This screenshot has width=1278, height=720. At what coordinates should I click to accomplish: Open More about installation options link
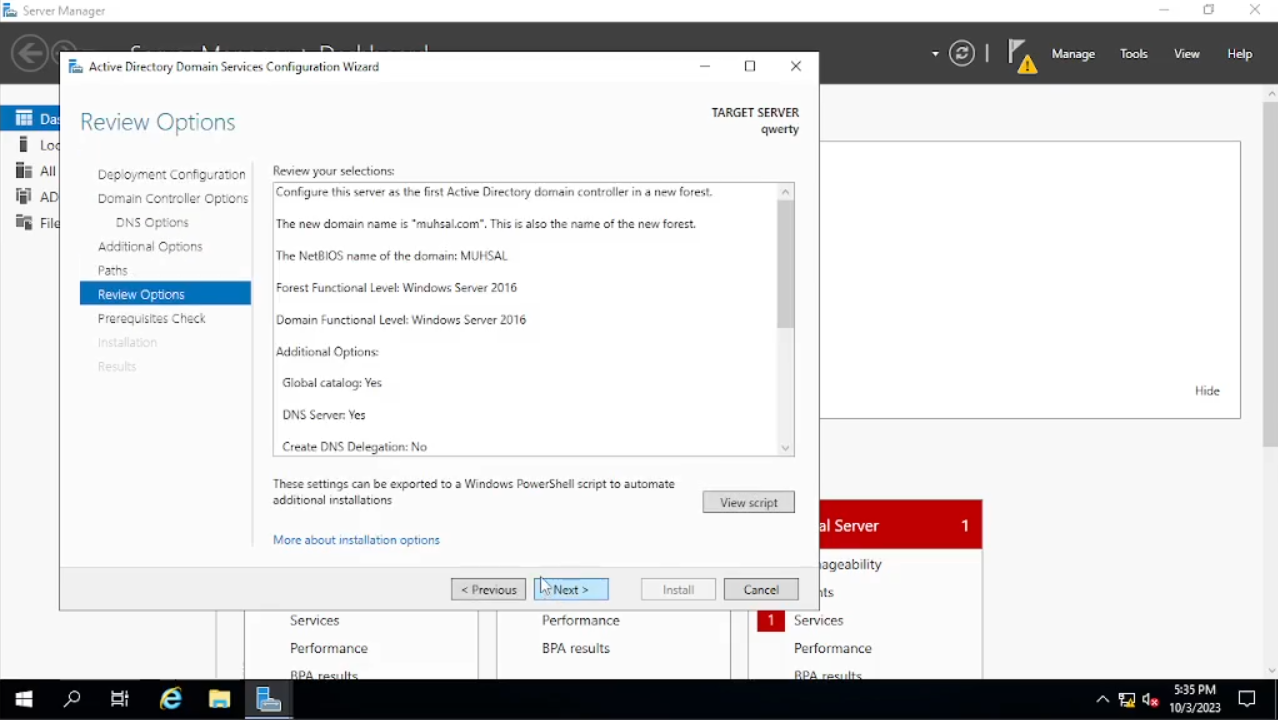(356, 540)
